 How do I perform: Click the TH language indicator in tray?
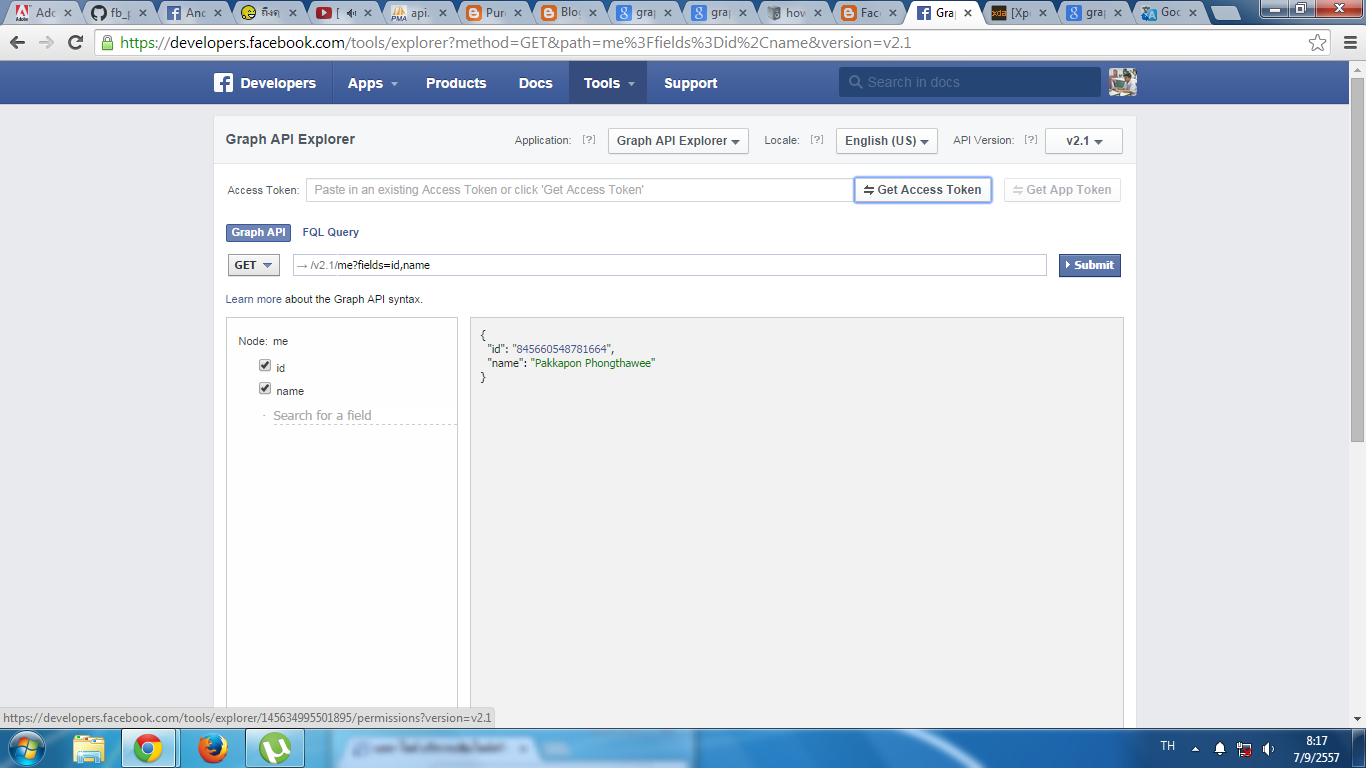[1167, 746]
